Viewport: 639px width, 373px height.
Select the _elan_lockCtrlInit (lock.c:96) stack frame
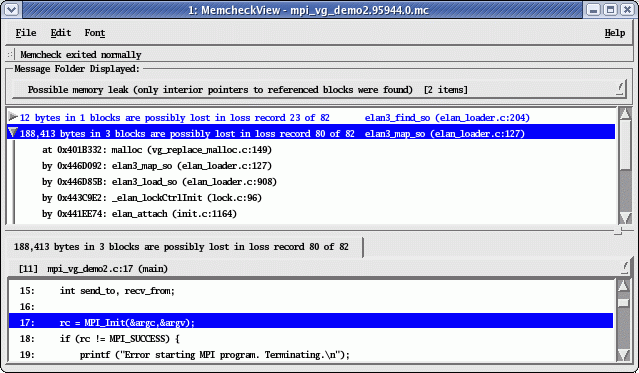tap(152, 198)
